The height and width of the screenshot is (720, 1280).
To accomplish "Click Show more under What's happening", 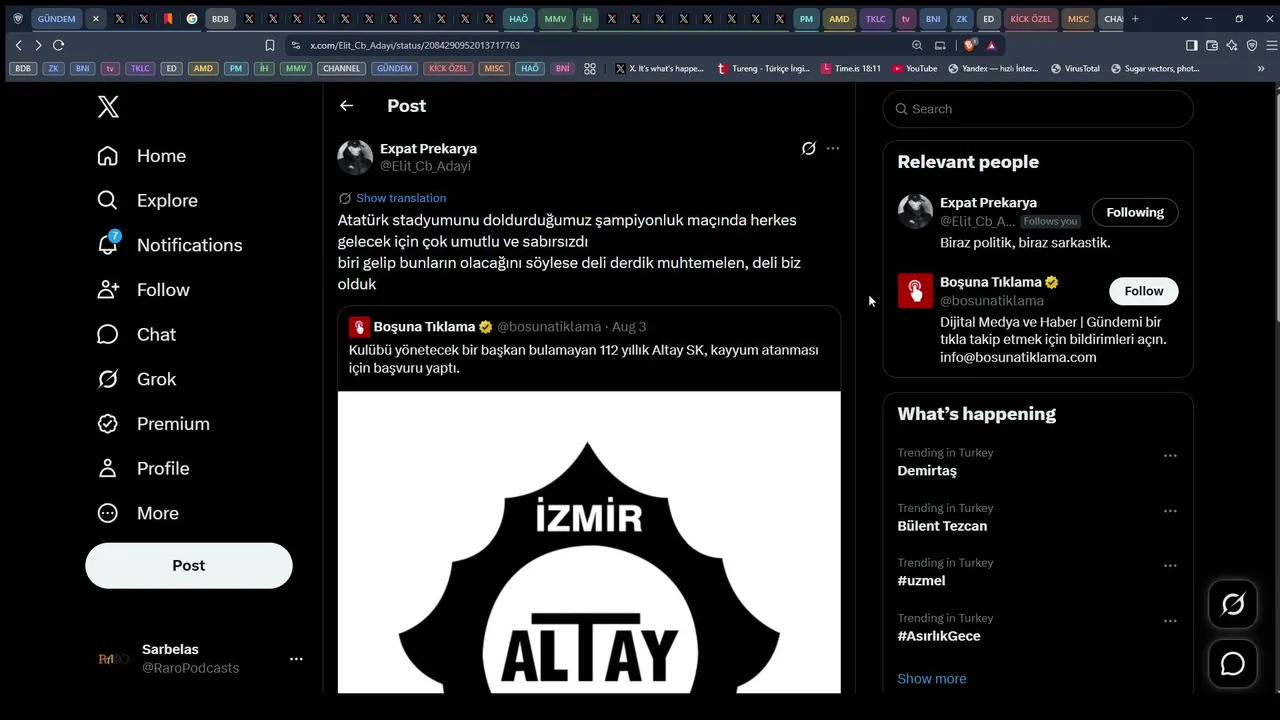I will pyautogui.click(x=932, y=679).
